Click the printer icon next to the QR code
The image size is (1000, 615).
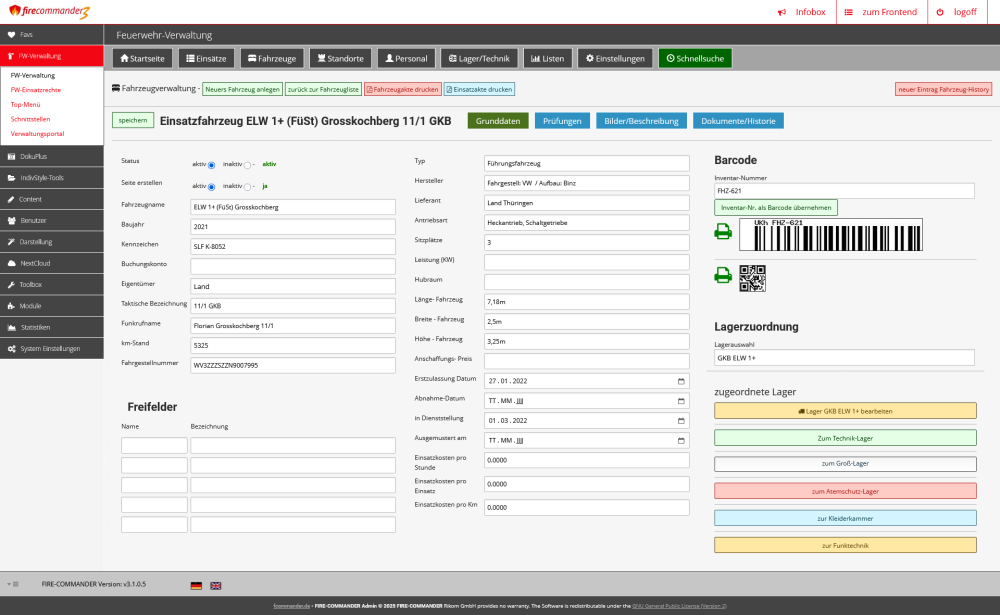[x=722, y=276]
